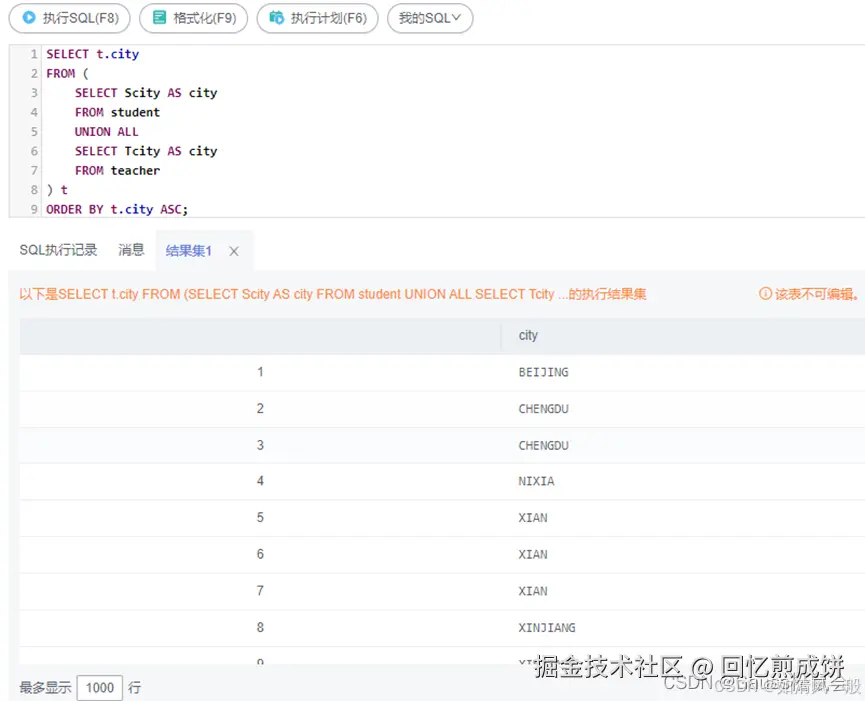Click the 该表不可编辑 notice
The width and height of the screenshot is (865, 701).
(x=816, y=294)
